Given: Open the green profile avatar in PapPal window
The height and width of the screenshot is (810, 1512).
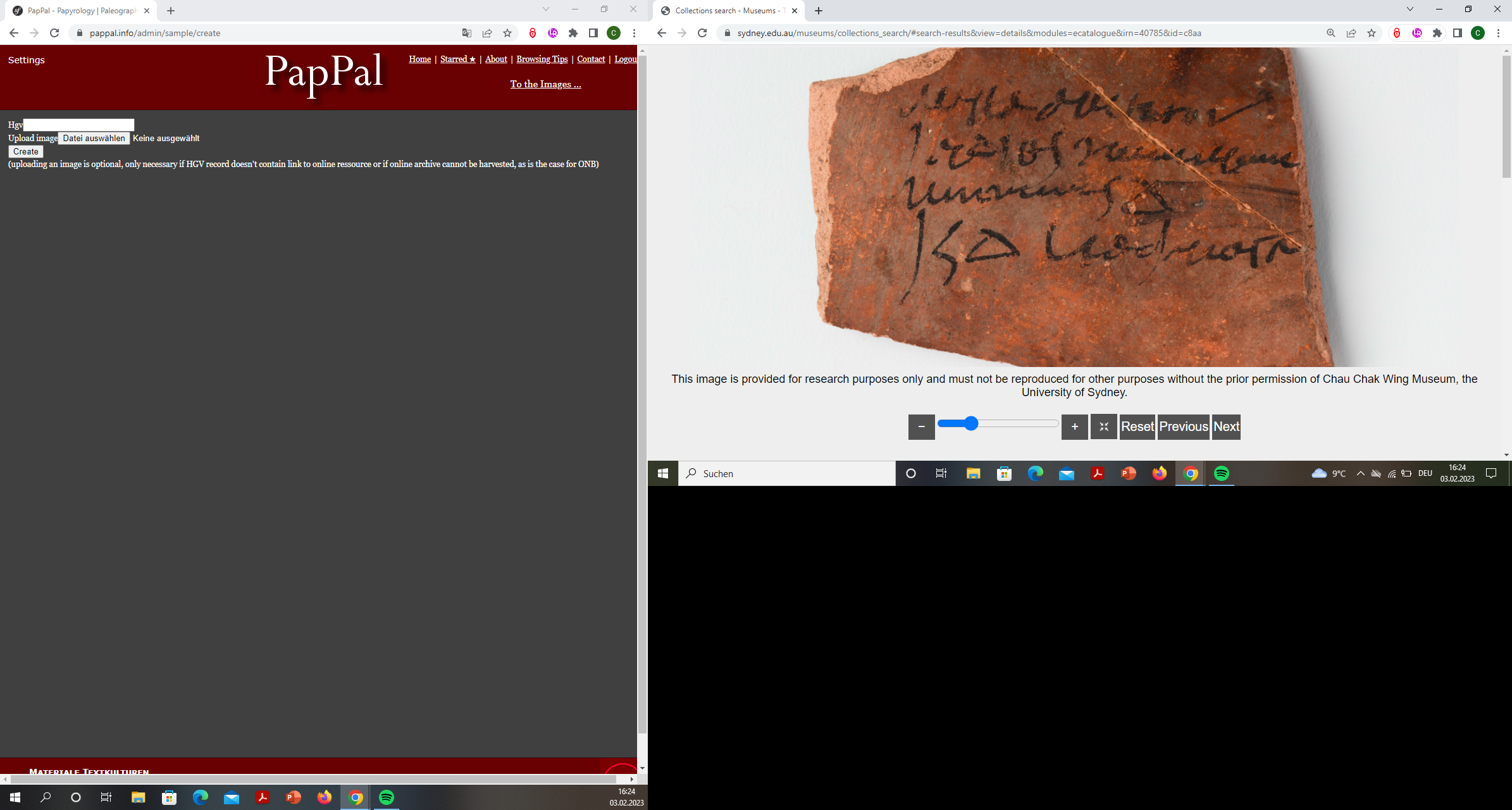Looking at the screenshot, I should pyautogui.click(x=614, y=33).
